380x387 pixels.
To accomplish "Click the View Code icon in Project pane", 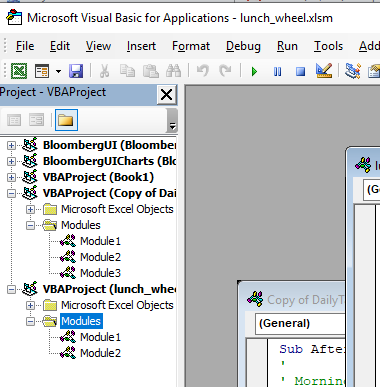I will coord(14,120).
